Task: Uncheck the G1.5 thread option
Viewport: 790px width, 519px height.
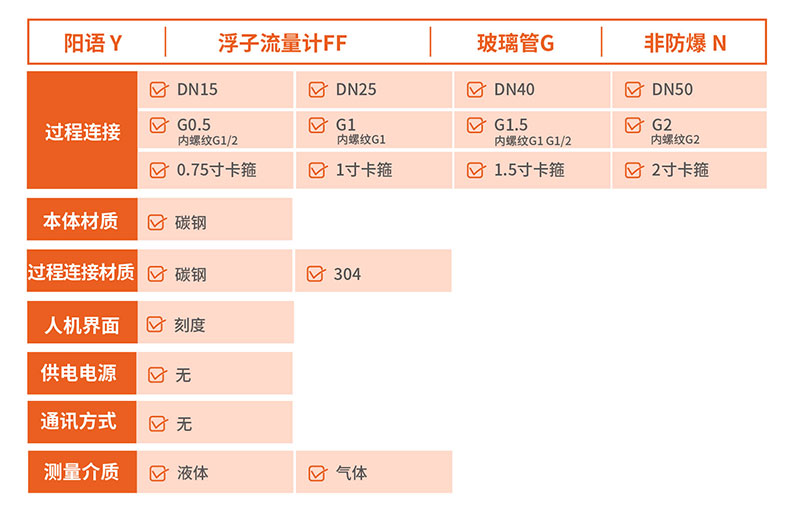Action: pyautogui.click(x=475, y=126)
